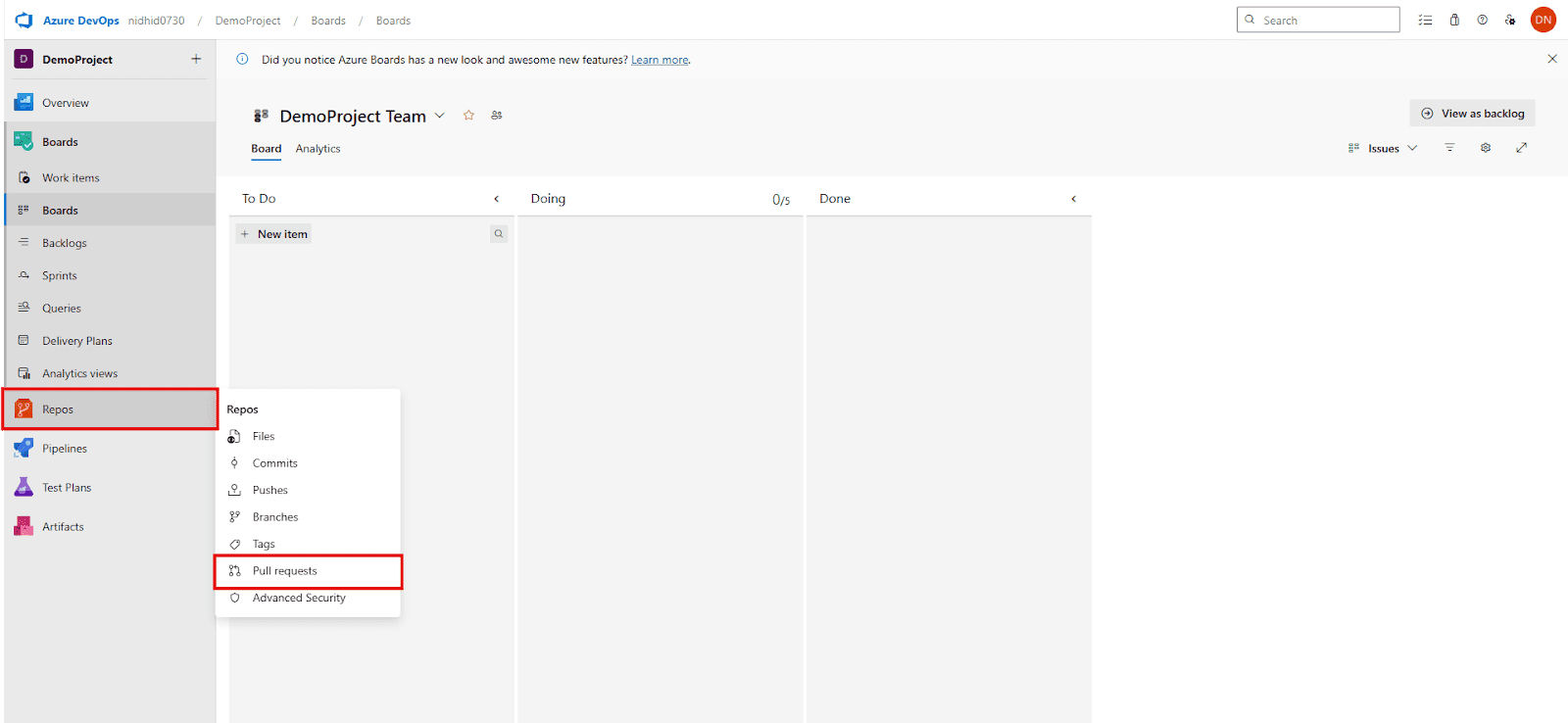This screenshot has width=1568, height=723.
Task: Open Backlogs in the sidebar
Action: click(110, 243)
